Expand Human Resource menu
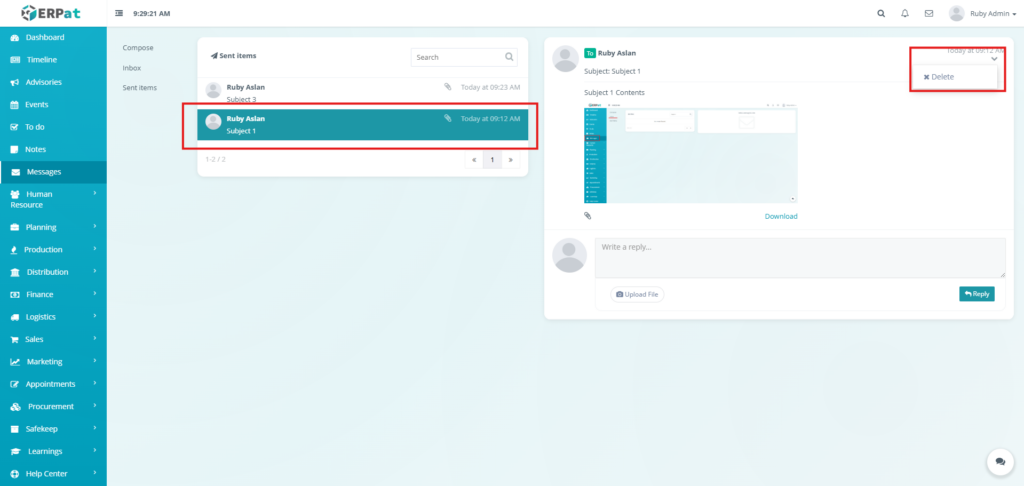The image size is (1024, 486). (53, 199)
